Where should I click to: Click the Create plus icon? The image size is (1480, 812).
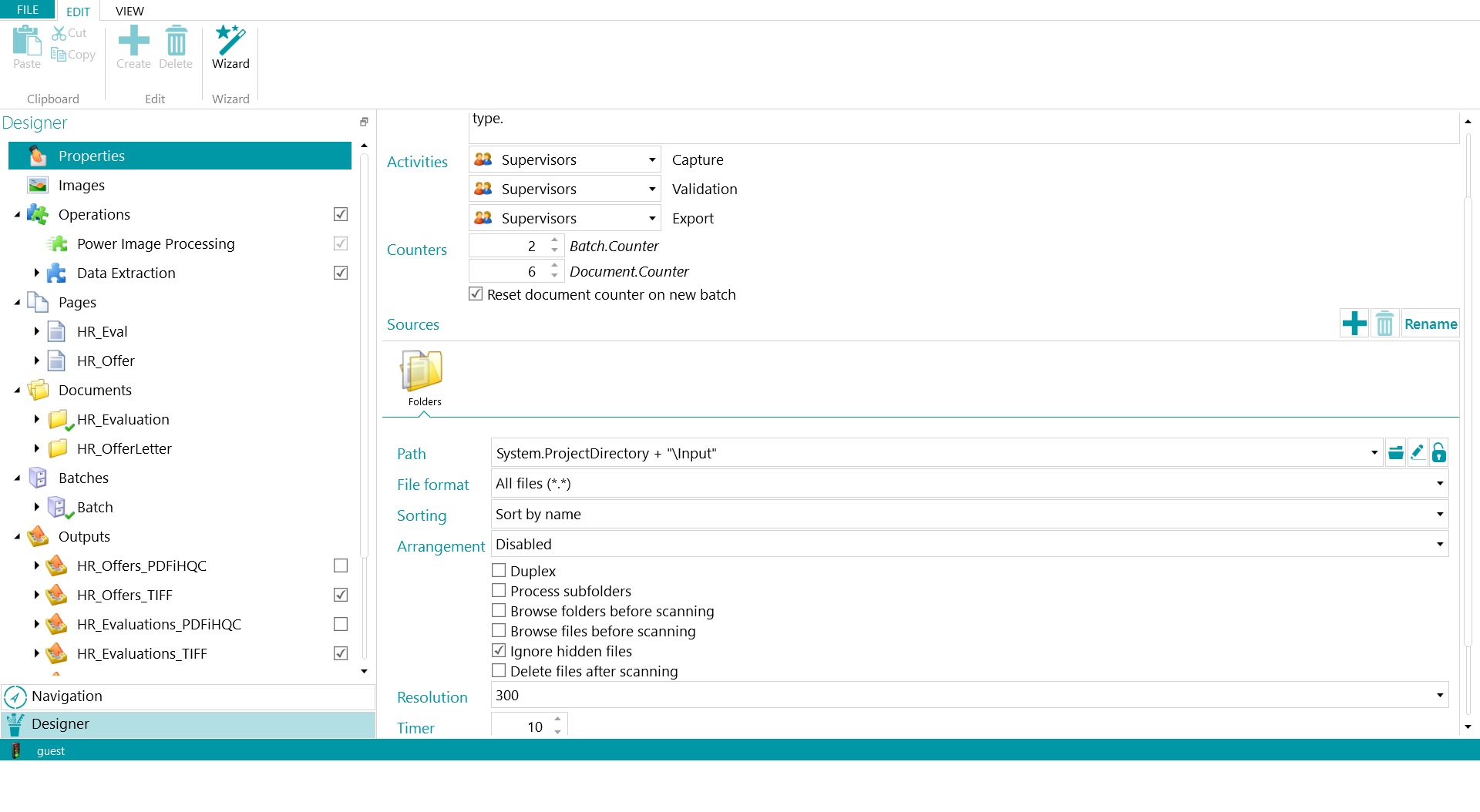point(133,48)
